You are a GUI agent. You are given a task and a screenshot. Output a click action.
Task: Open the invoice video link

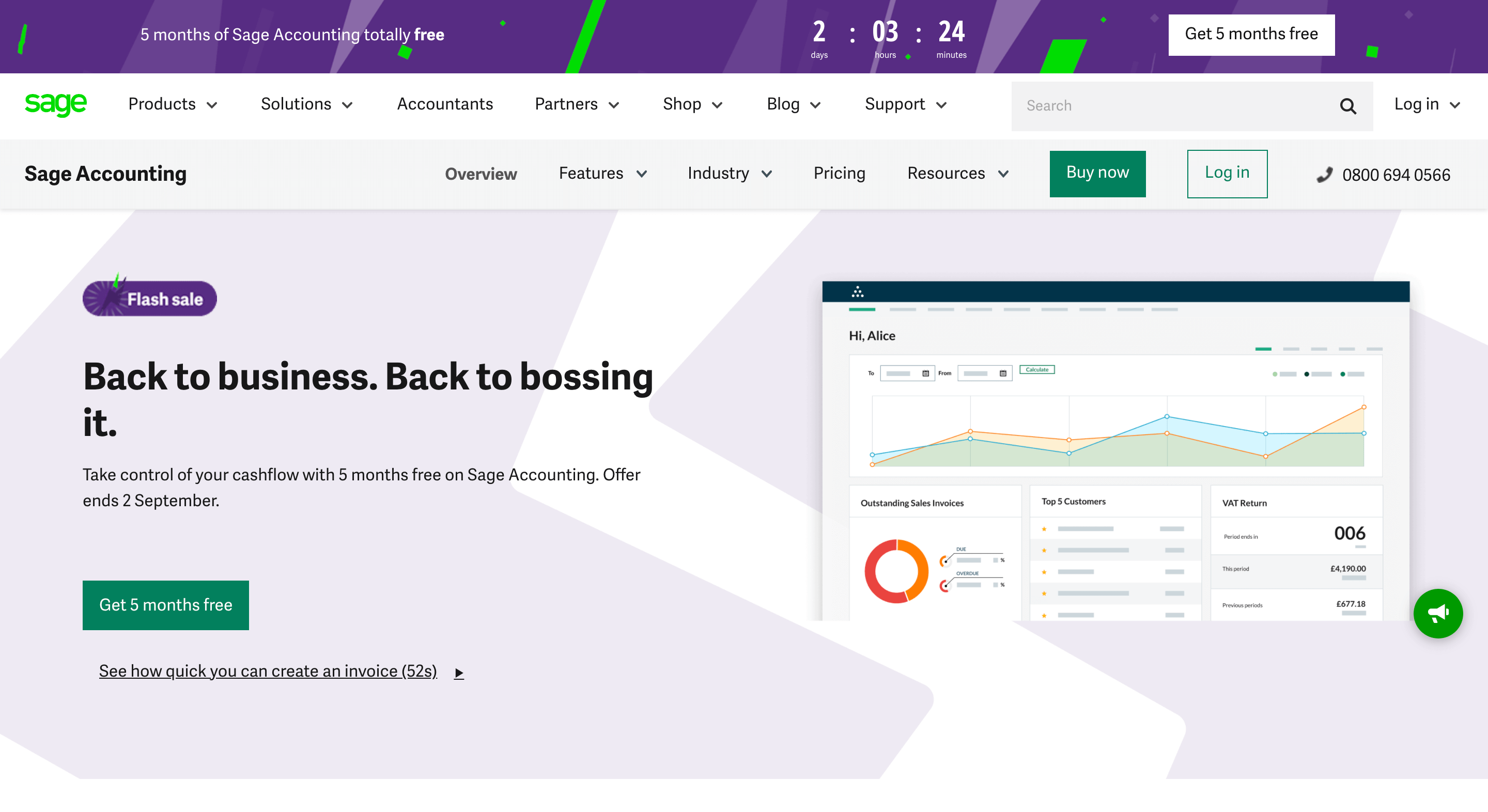(268, 670)
